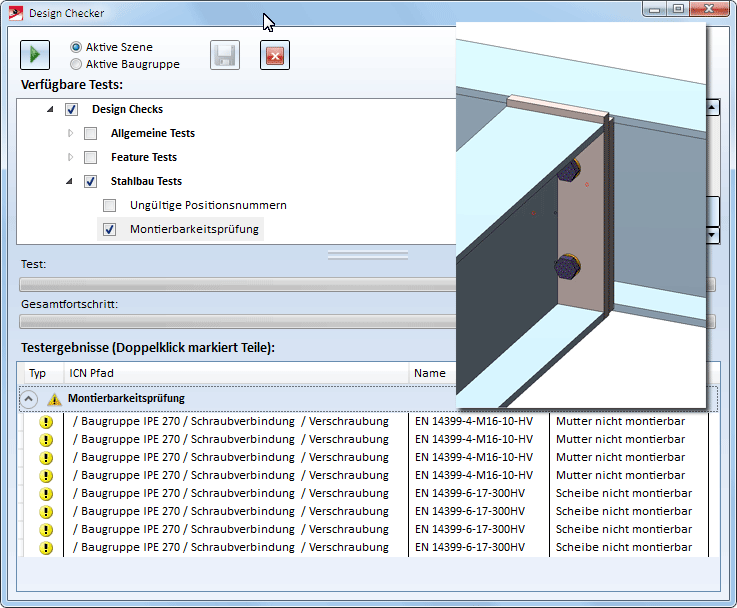The height and width of the screenshot is (608, 737).
Task: Click the green Run test play button
Action: pos(35,54)
